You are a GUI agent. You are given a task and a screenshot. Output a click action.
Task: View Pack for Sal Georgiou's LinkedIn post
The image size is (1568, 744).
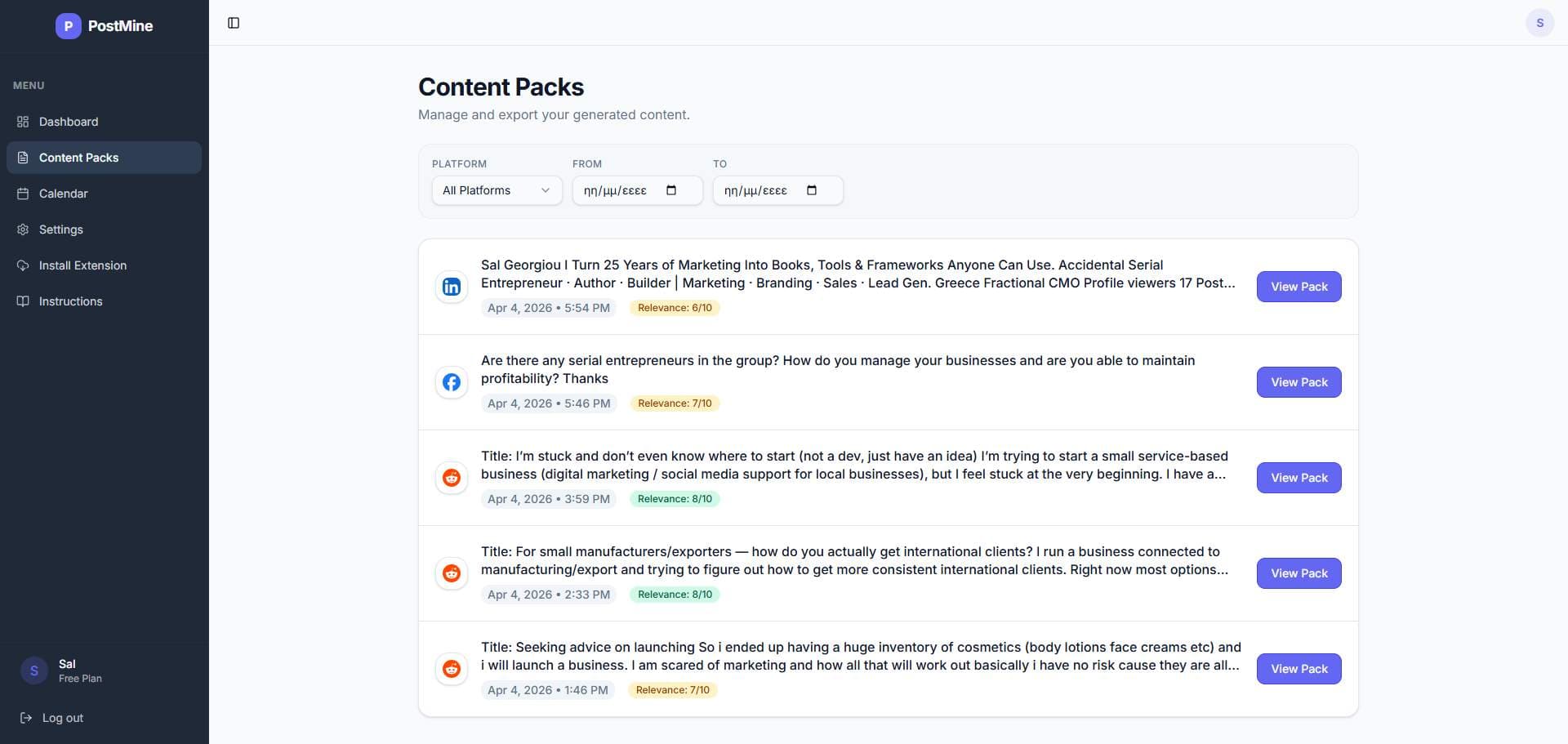(x=1298, y=287)
